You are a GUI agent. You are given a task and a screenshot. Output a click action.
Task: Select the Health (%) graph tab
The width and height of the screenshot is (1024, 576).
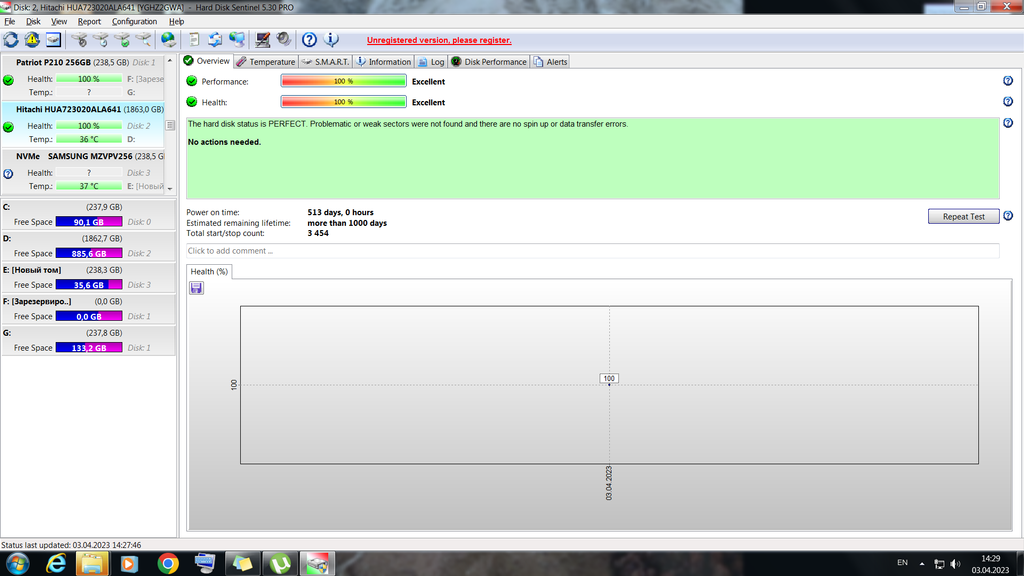click(209, 271)
